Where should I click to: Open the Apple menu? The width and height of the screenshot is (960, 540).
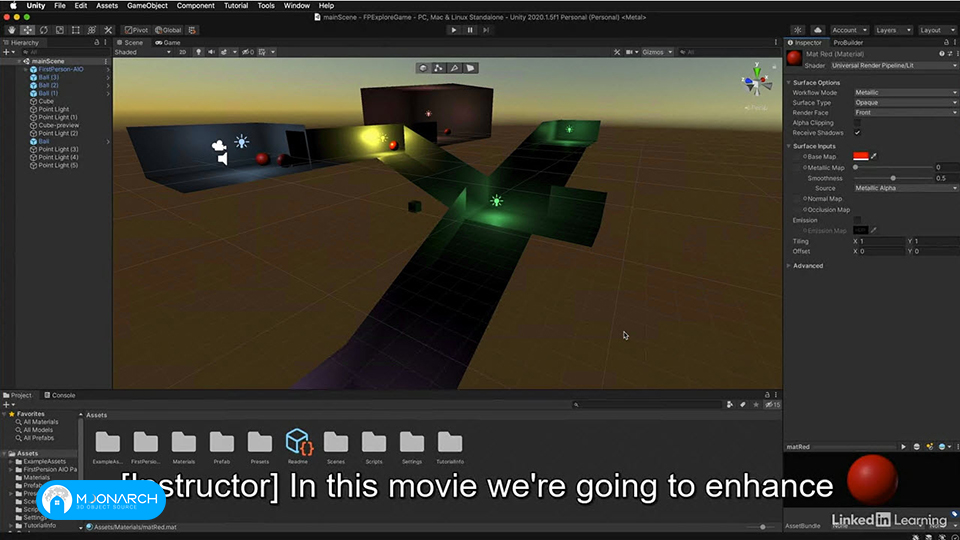click(13, 6)
